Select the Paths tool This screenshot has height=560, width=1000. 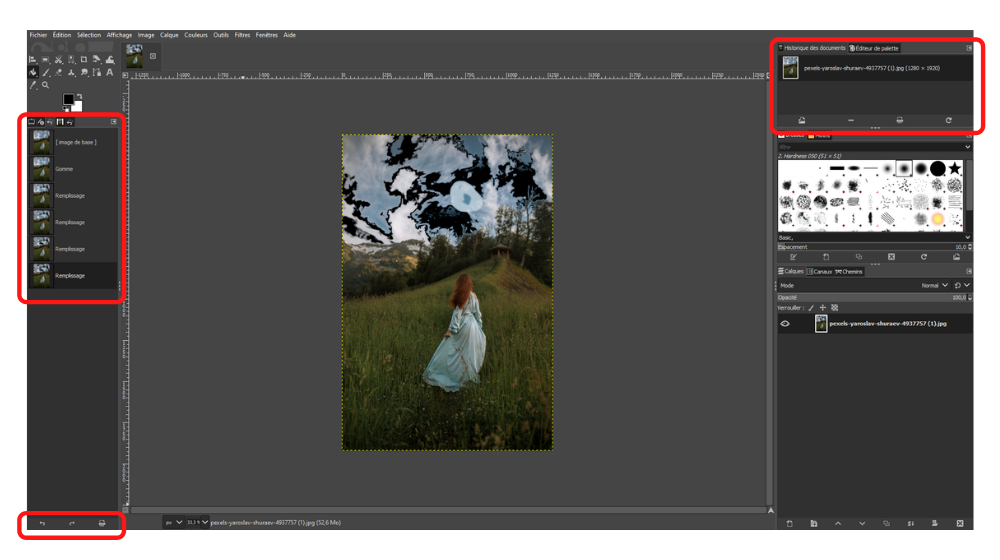(x=96, y=72)
